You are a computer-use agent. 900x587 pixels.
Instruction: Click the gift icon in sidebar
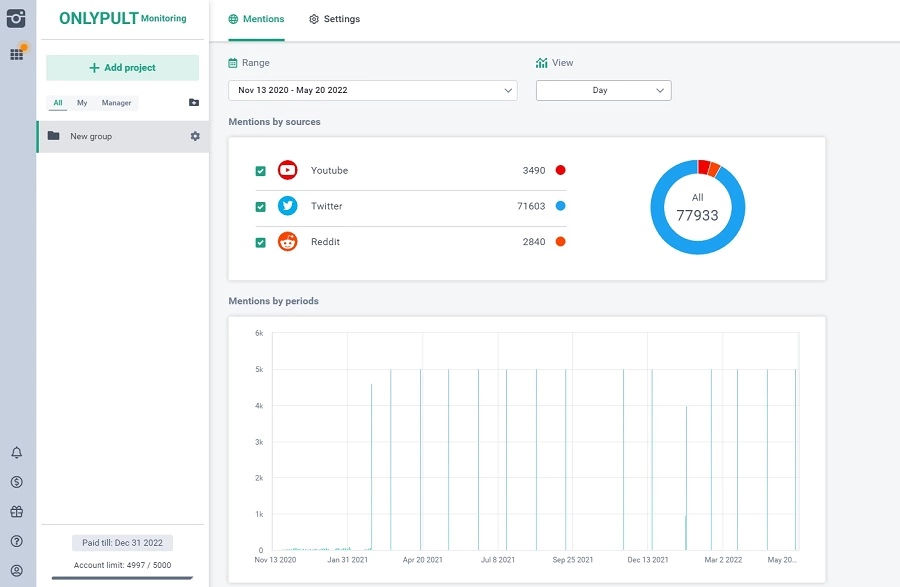(16, 512)
